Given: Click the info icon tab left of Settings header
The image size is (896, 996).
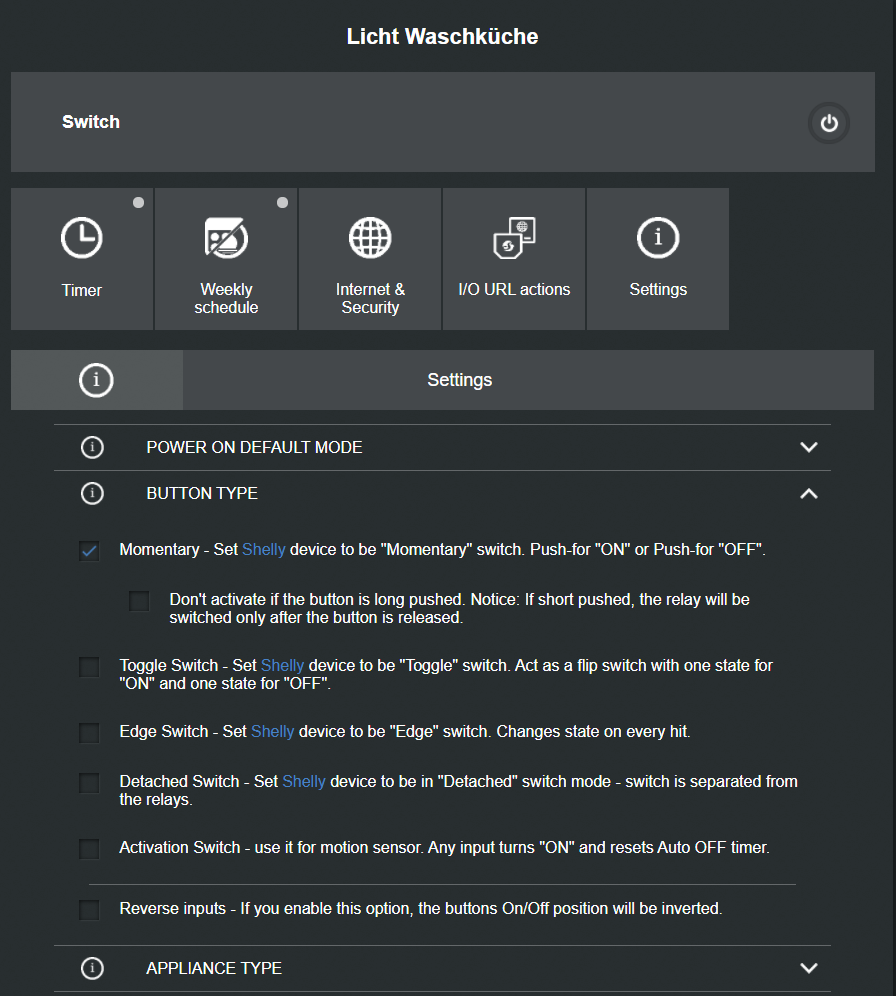Looking at the screenshot, I should [x=96, y=380].
